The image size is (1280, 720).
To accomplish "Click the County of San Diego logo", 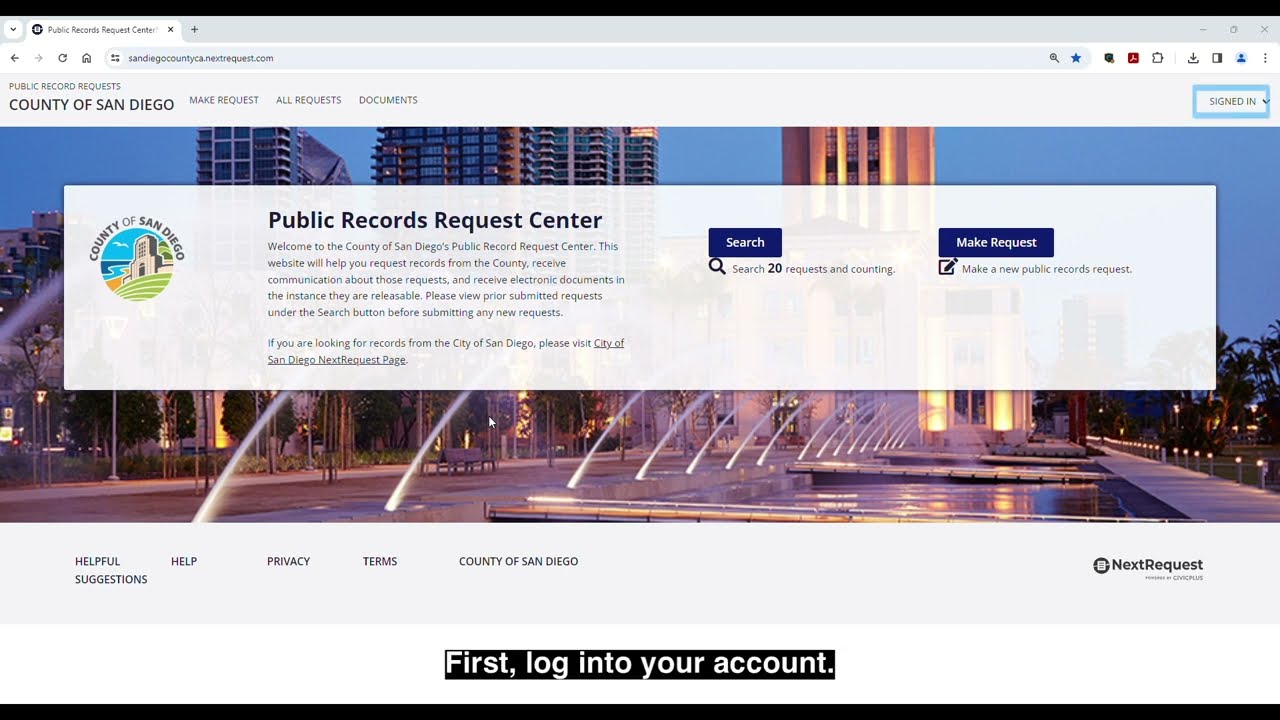I will click(137, 258).
